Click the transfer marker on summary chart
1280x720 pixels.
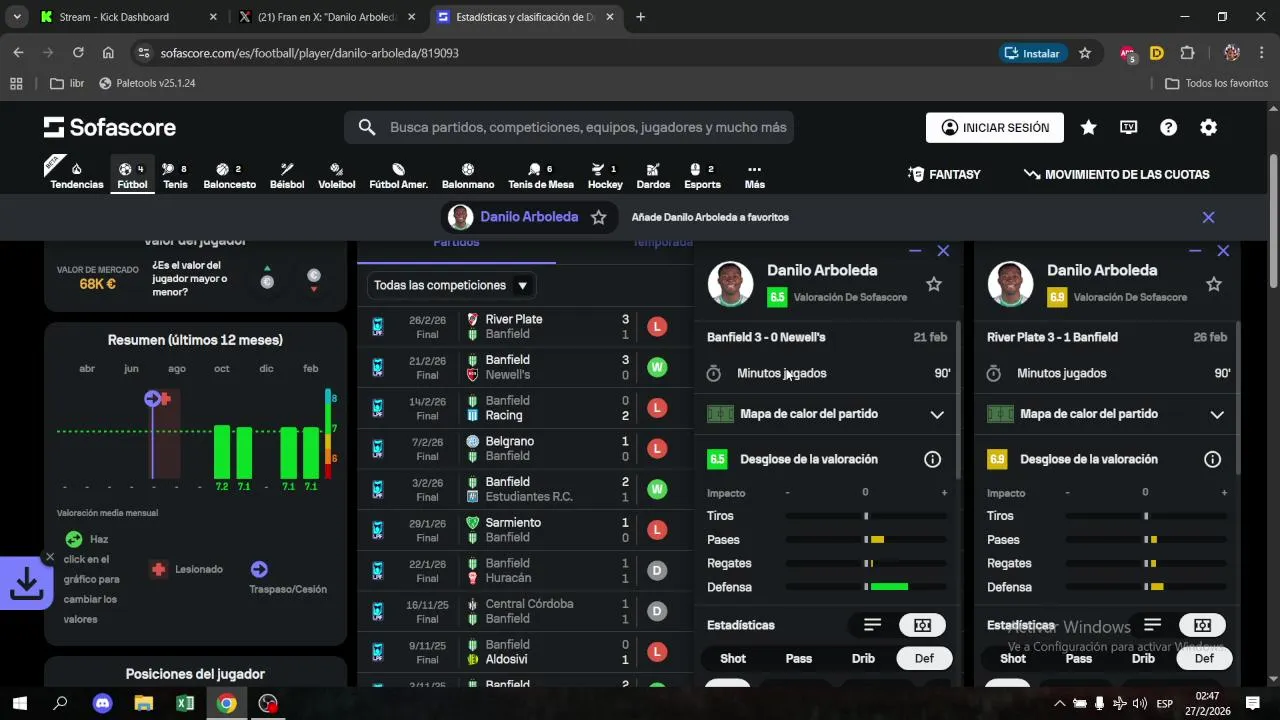(x=152, y=399)
